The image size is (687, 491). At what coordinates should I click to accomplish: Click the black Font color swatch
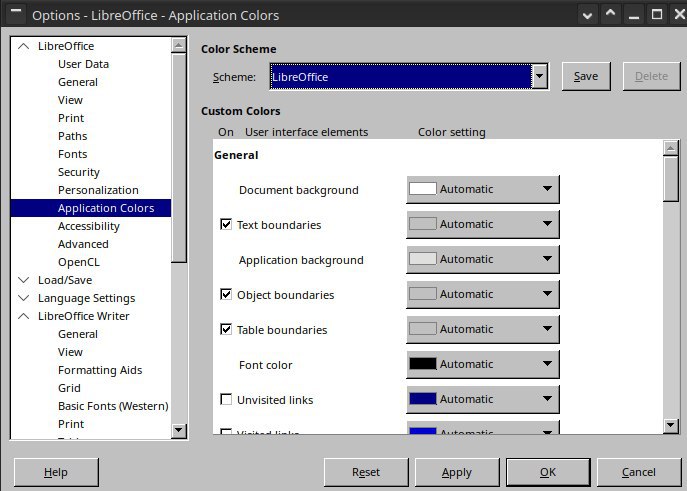pyautogui.click(x=422, y=364)
